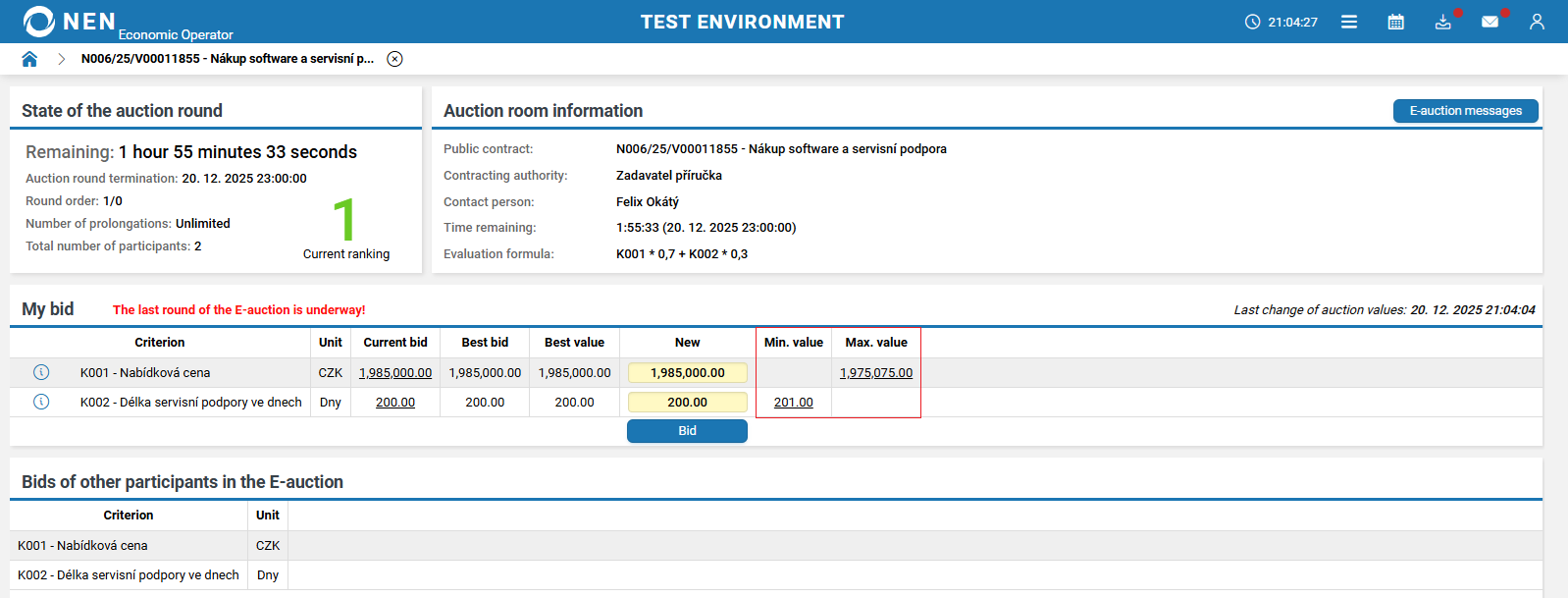Click max value link 1,975,075.00

(x=876, y=373)
